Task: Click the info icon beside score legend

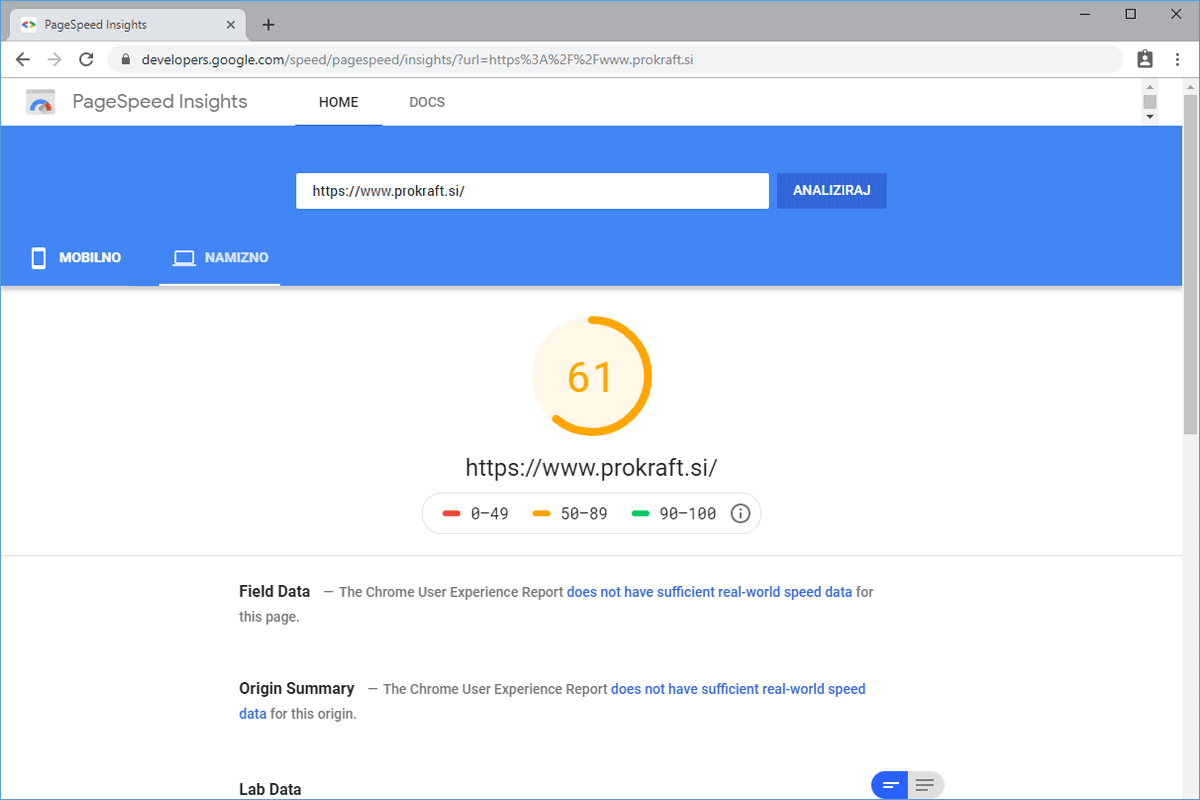Action: tap(740, 514)
